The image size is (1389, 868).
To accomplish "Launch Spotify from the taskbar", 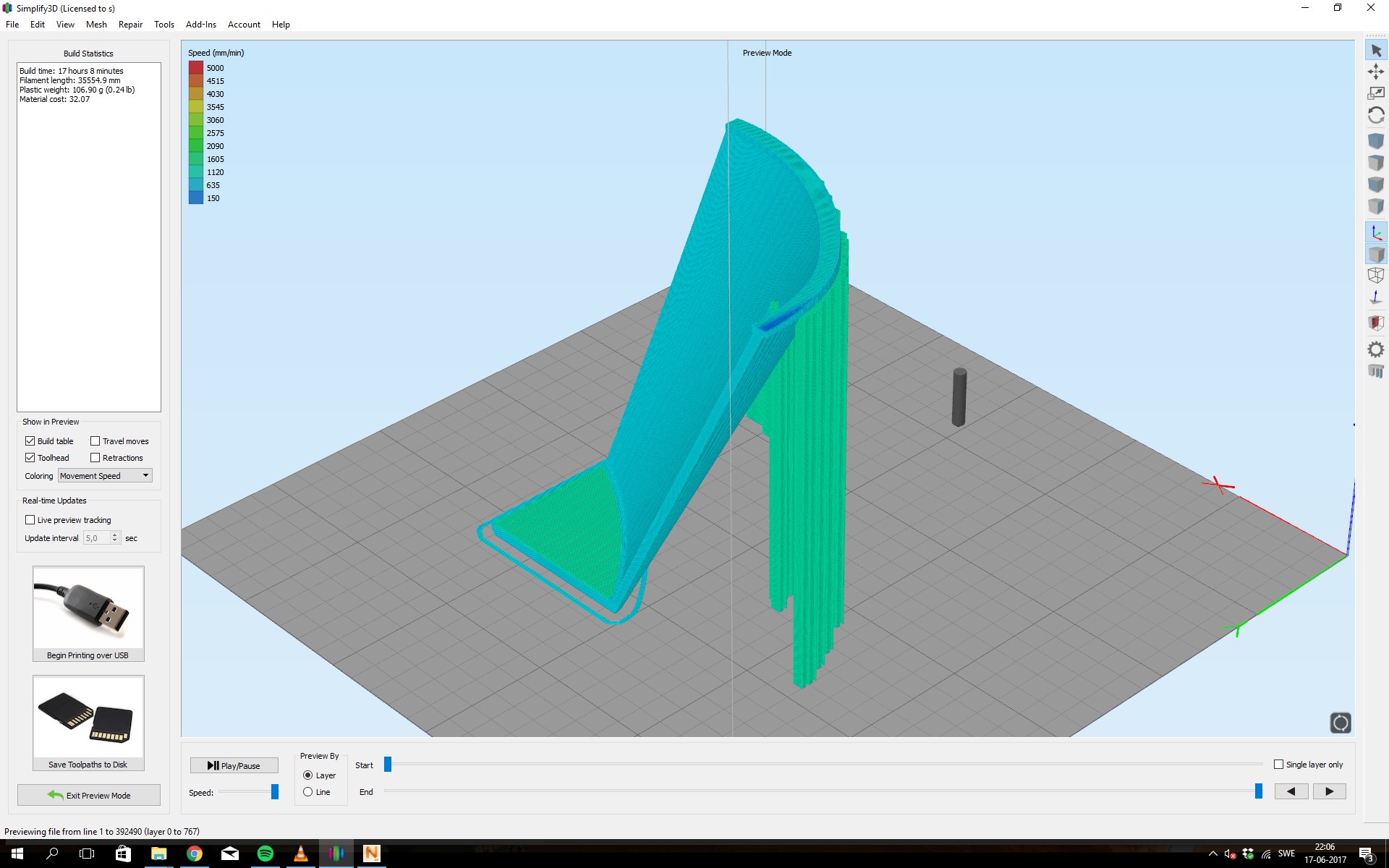I will coord(266,854).
